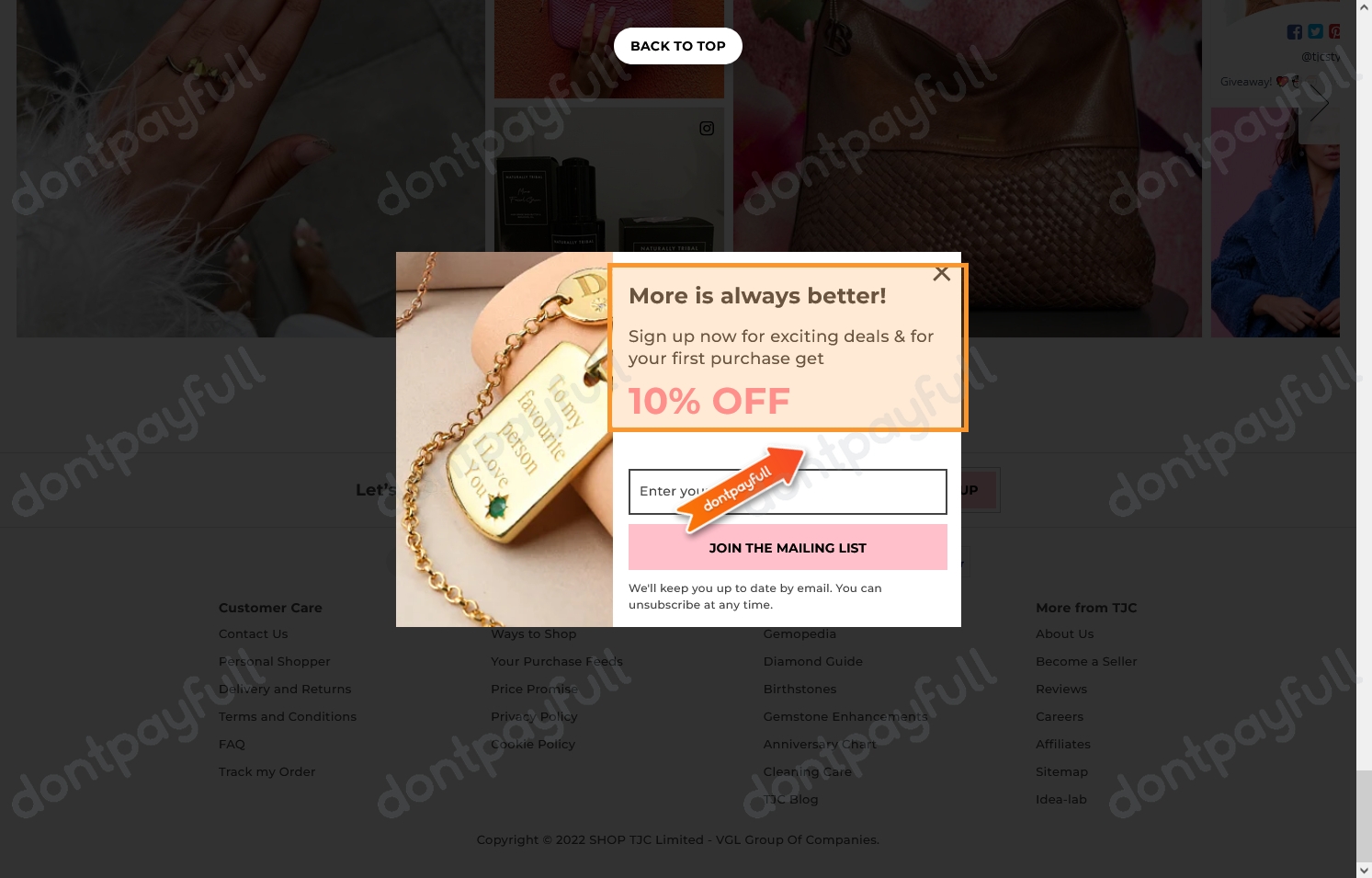This screenshot has height=878, width=1372.
Task: Visit the Idea-lab link
Action: (x=1061, y=799)
